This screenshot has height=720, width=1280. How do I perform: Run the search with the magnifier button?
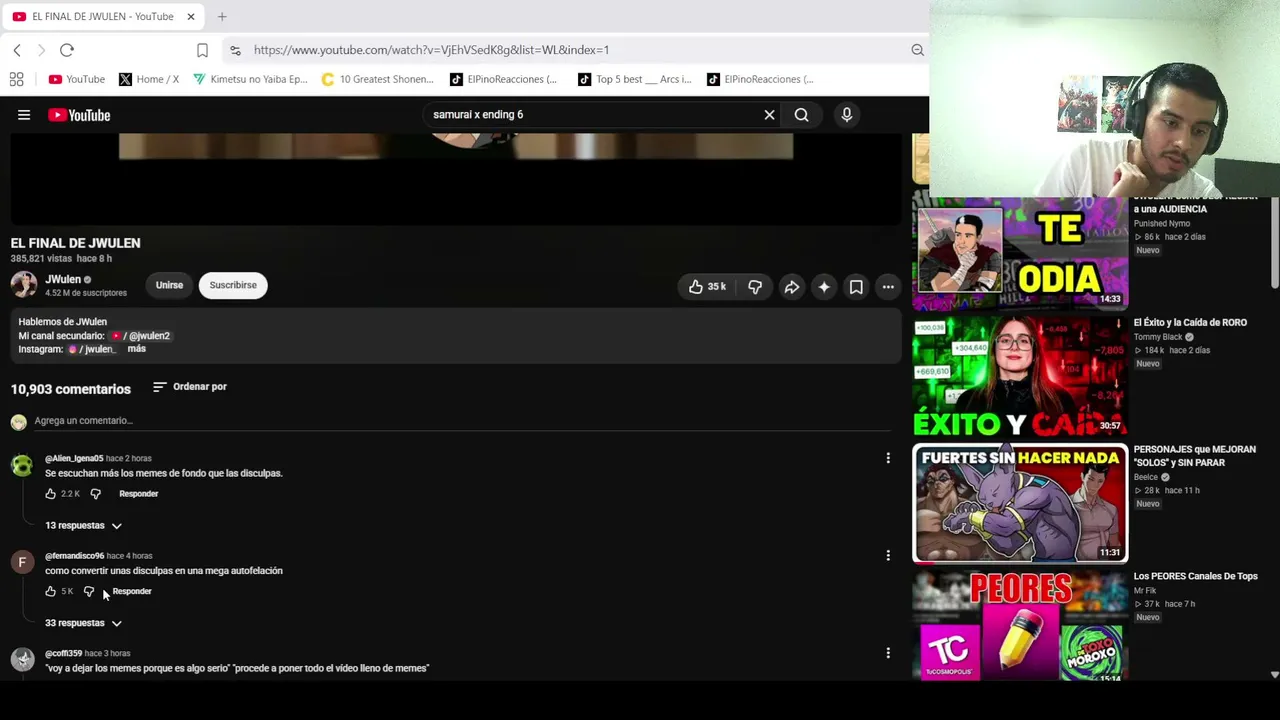point(801,115)
